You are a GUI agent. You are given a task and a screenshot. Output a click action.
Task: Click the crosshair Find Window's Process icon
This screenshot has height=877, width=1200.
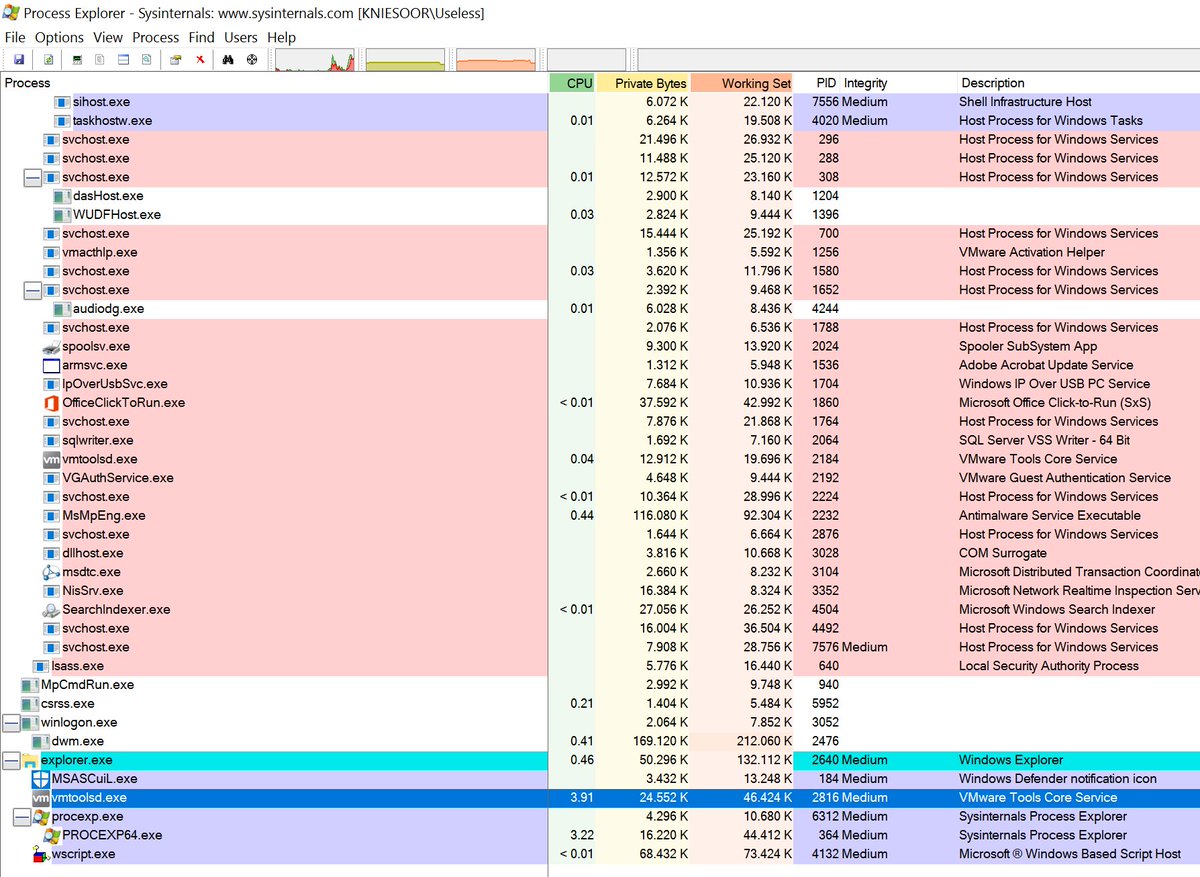pyautogui.click(x=251, y=60)
